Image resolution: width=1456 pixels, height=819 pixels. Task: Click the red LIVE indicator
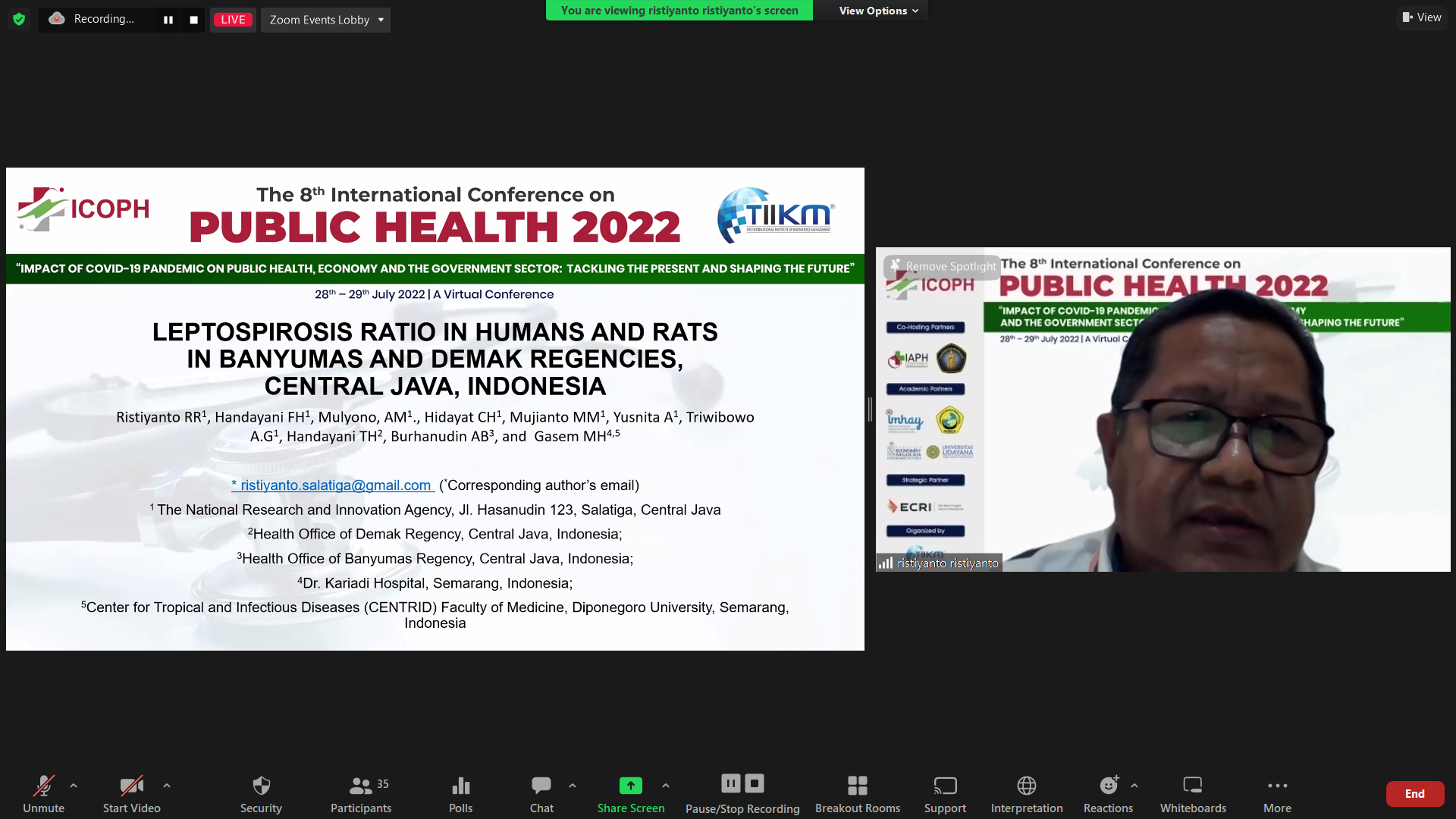click(233, 20)
